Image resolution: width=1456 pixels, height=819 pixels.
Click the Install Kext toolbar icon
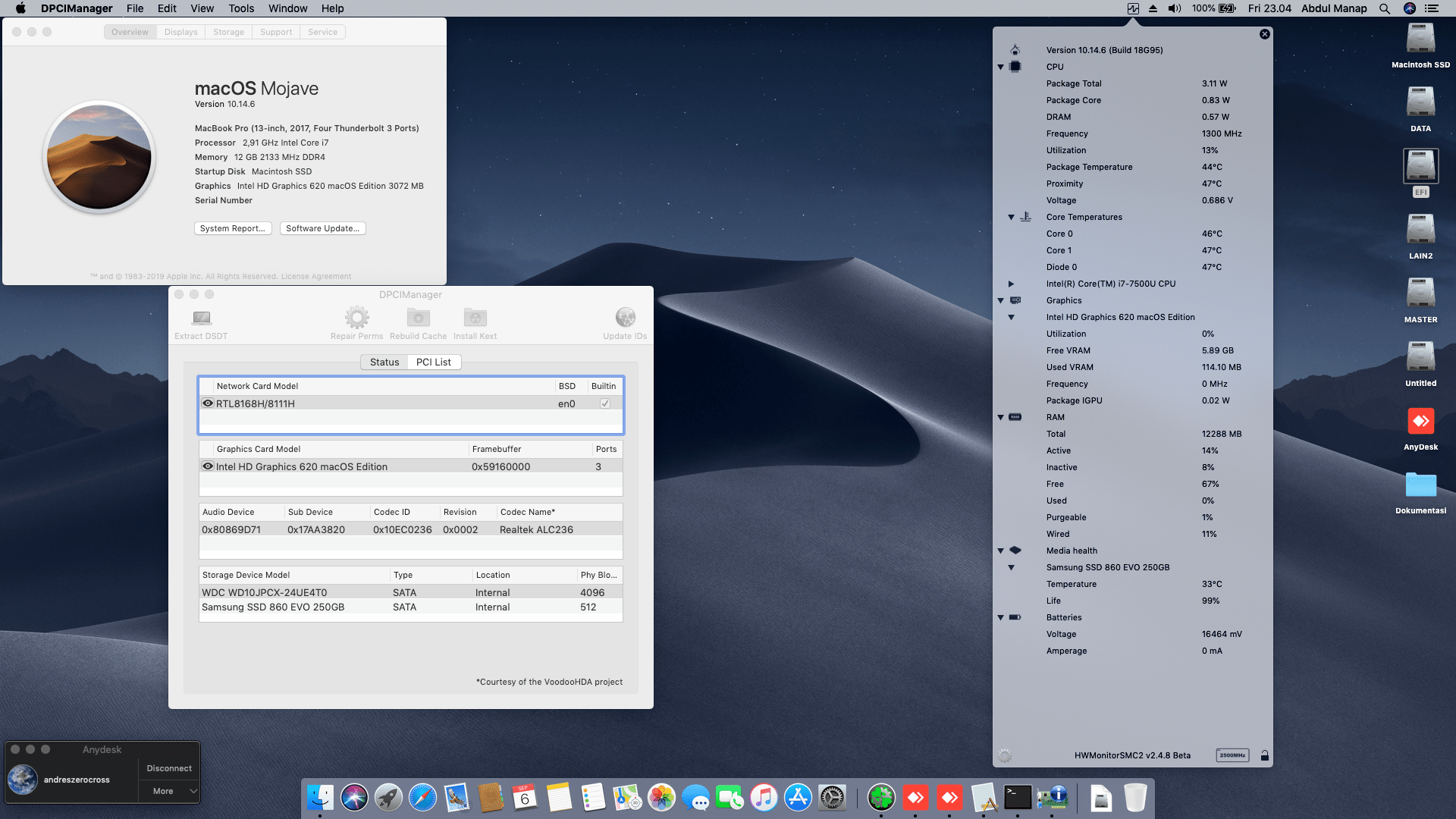coord(475,318)
